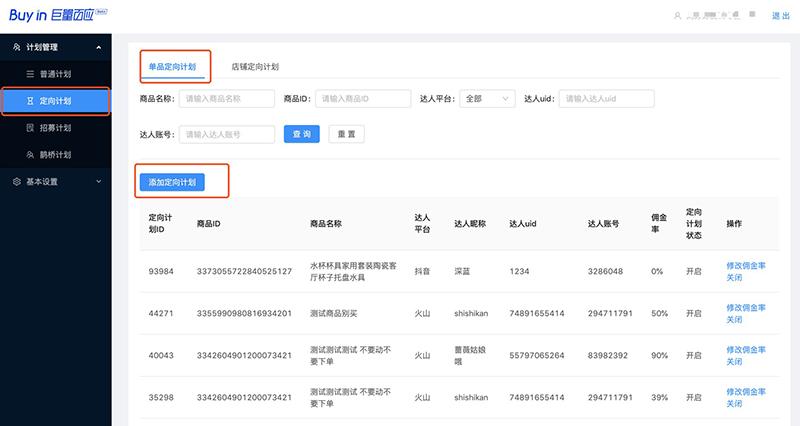Screen dimensions: 800x426
Task: Click the 重置 reset button
Action: (x=347, y=134)
